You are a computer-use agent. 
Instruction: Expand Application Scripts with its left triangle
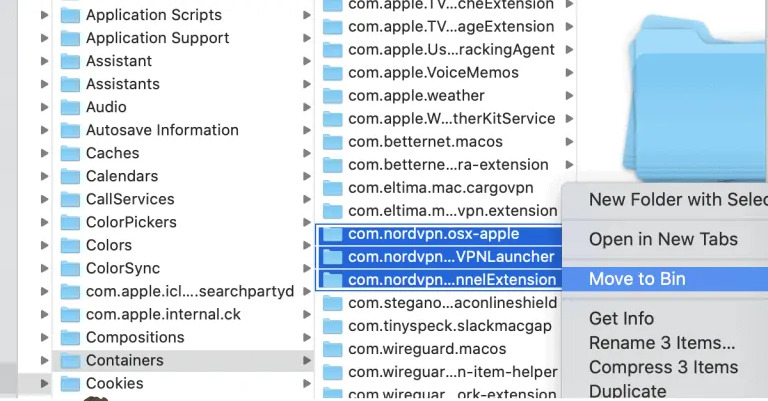point(45,15)
